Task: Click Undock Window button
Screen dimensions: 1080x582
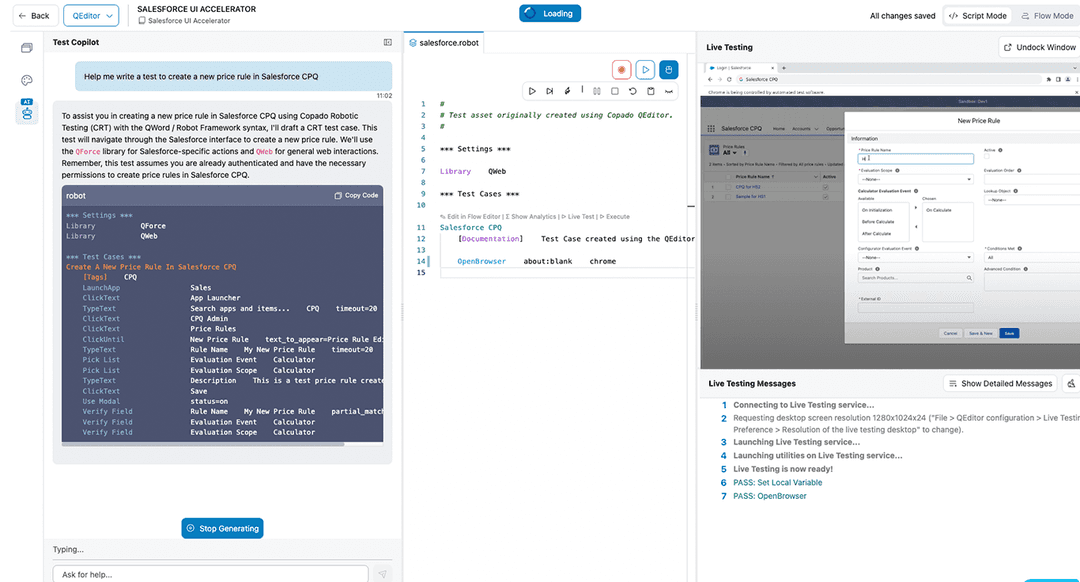Action: (x=1039, y=47)
